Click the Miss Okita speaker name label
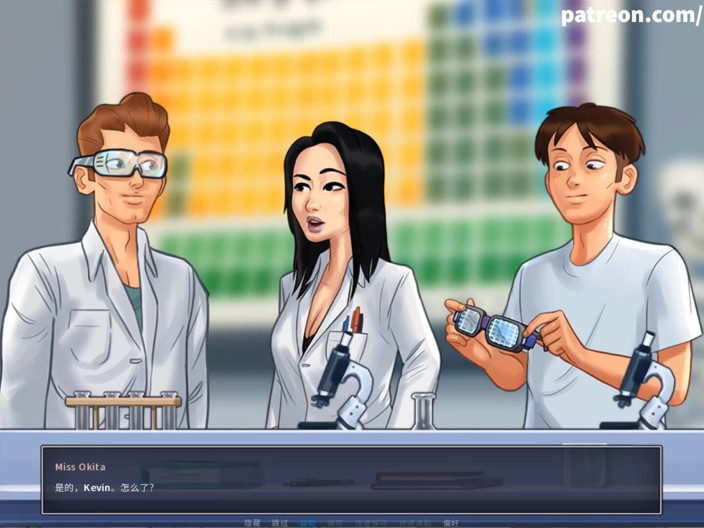This screenshot has width=704, height=528. click(80, 467)
